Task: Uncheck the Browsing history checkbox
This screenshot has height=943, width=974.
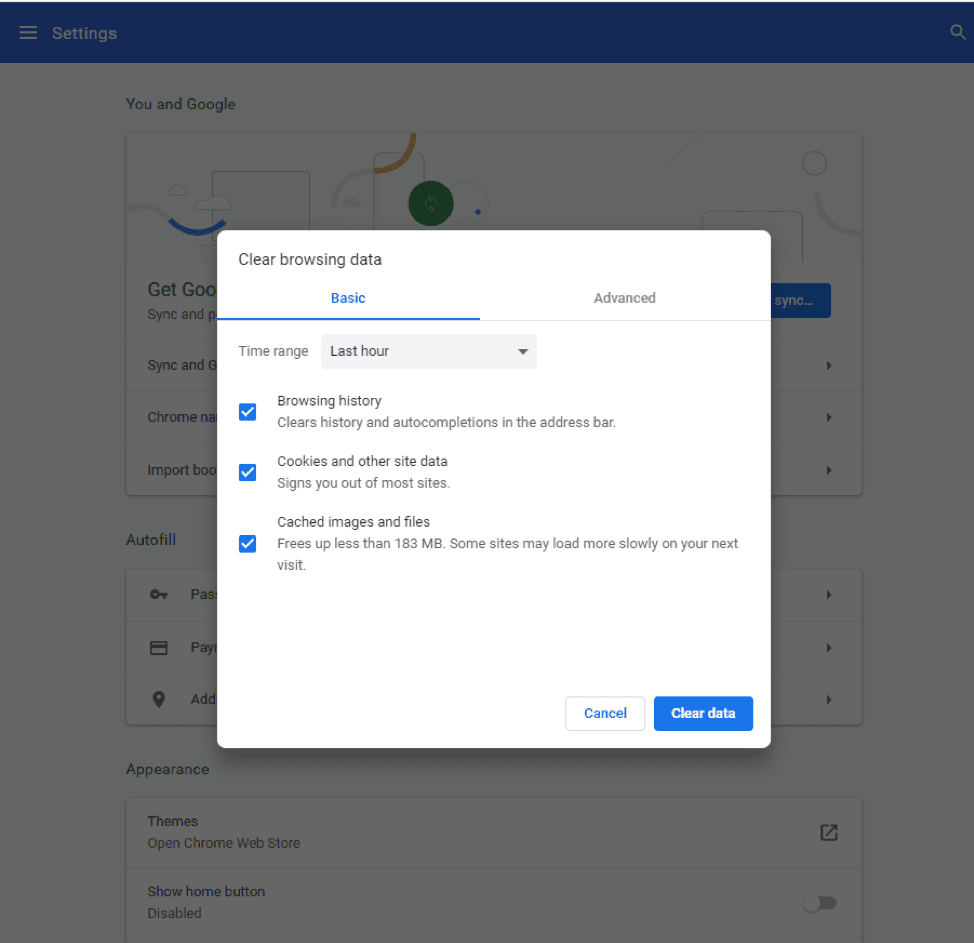Action: [x=247, y=412]
